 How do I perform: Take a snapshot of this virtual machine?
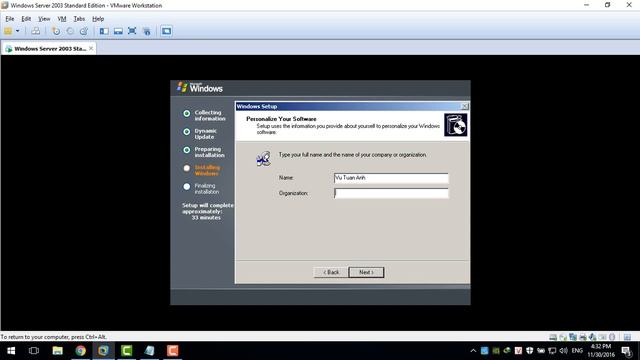pyautogui.click(x=56, y=31)
